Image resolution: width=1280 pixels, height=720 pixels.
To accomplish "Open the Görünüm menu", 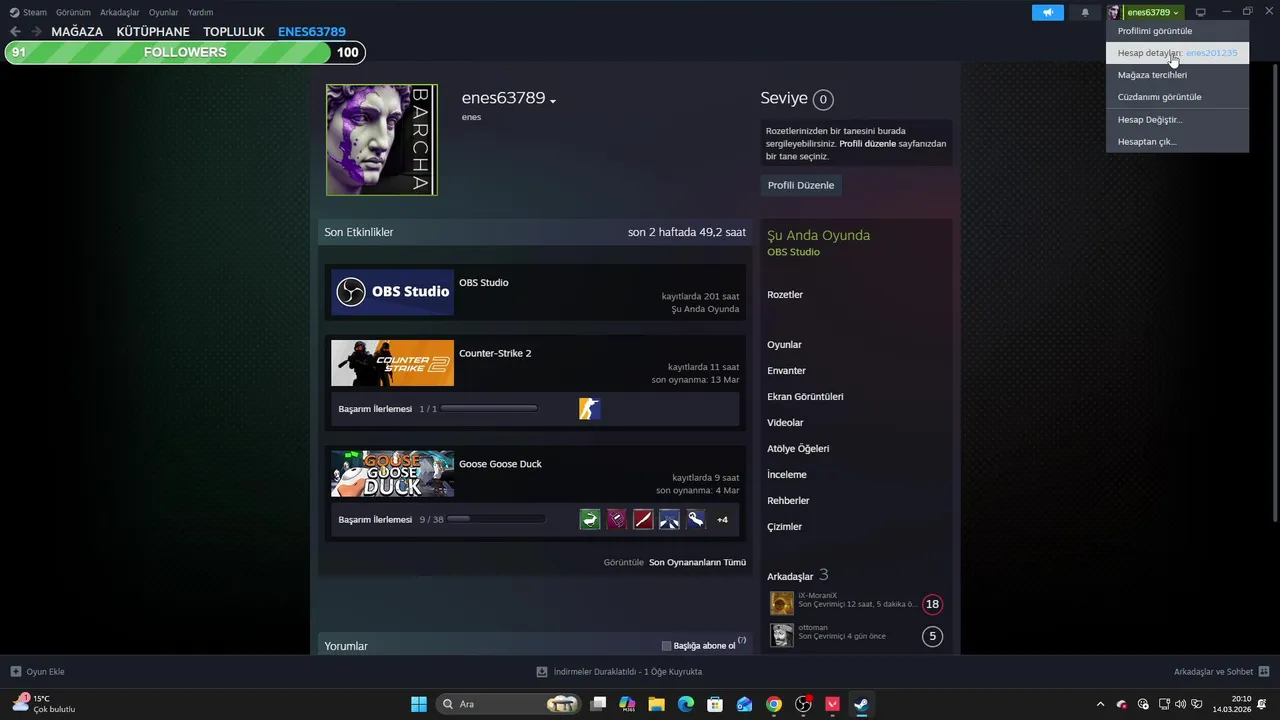I will click(x=73, y=12).
